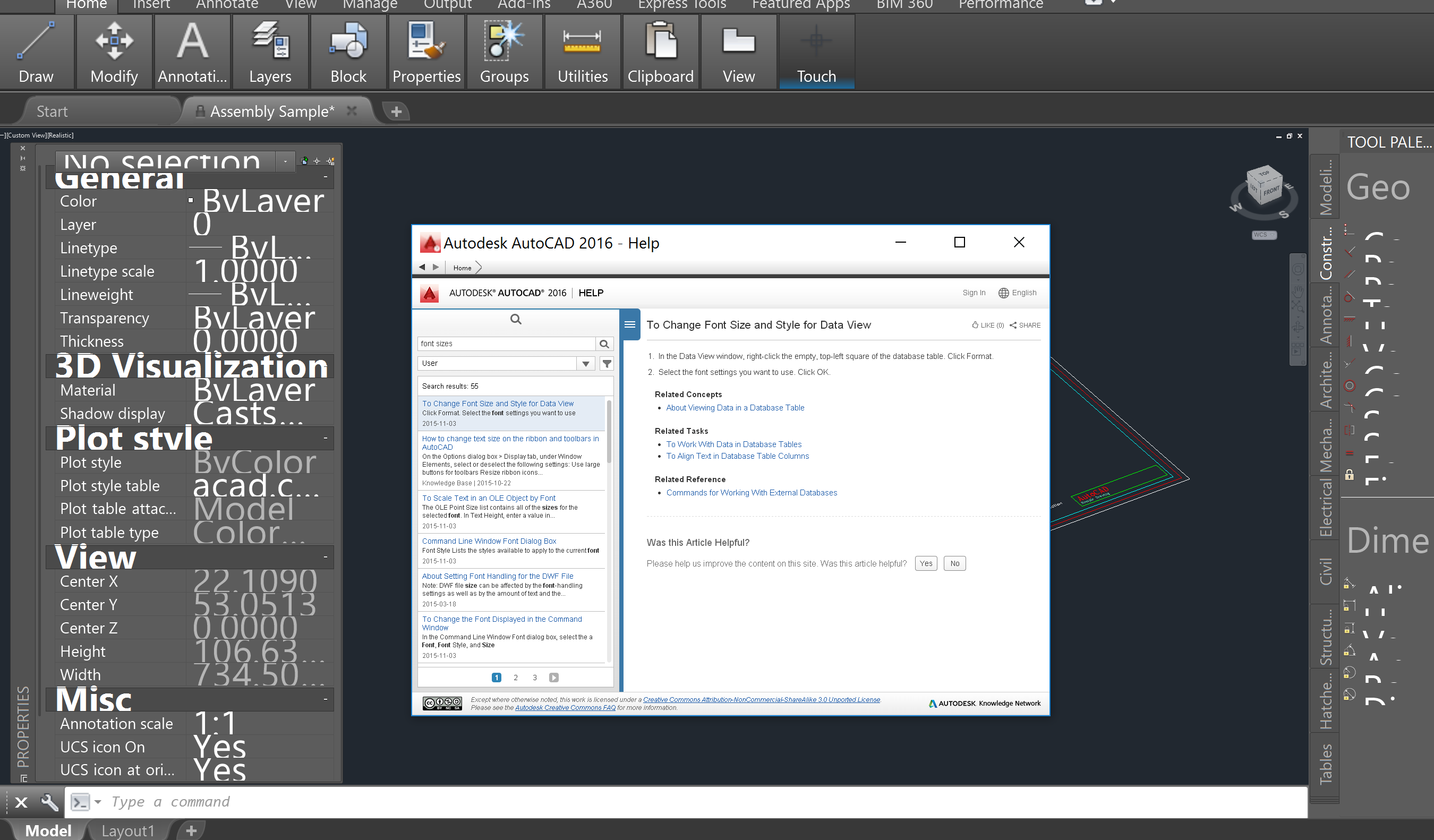This screenshot has height=840, width=1434.
Task: Click the command line customize wrench icon
Action: (49, 802)
